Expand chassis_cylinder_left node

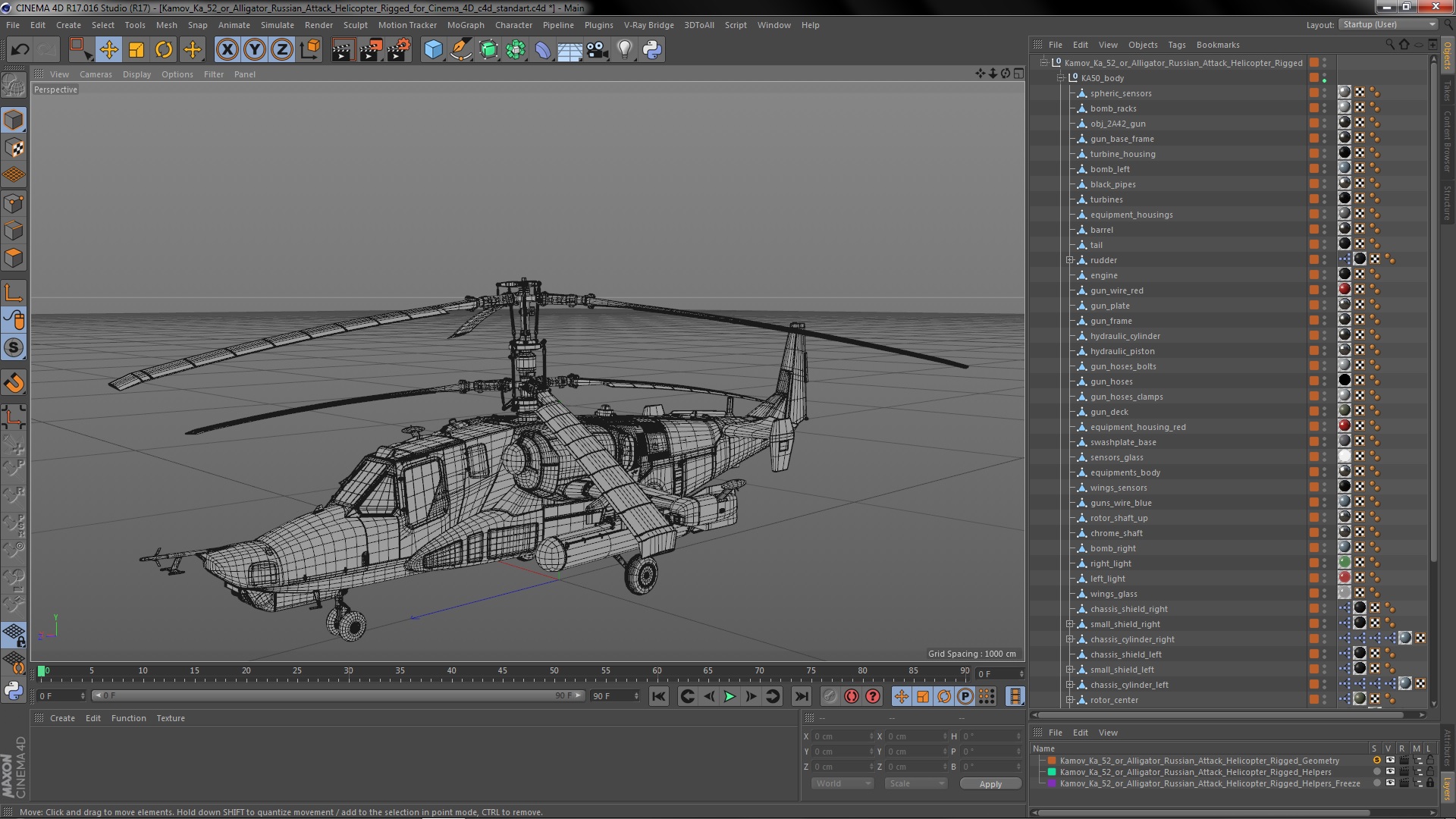[1070, 685]
